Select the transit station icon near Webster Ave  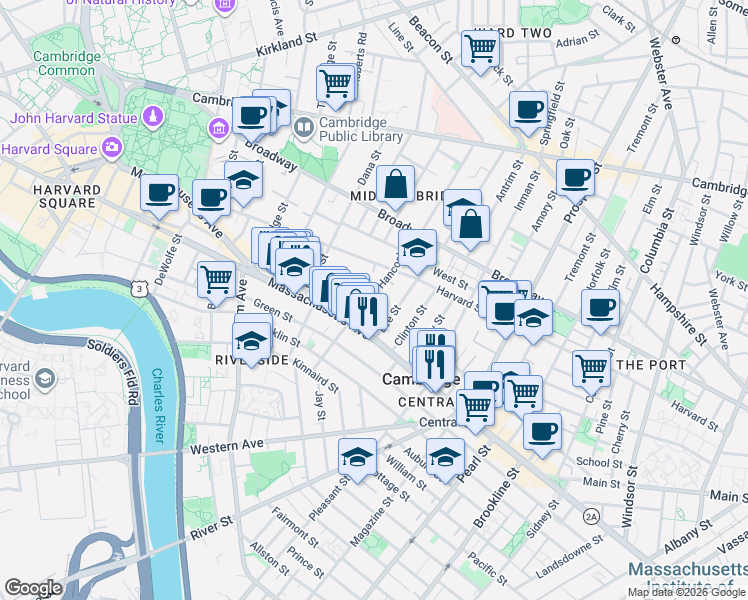(676, 41)
